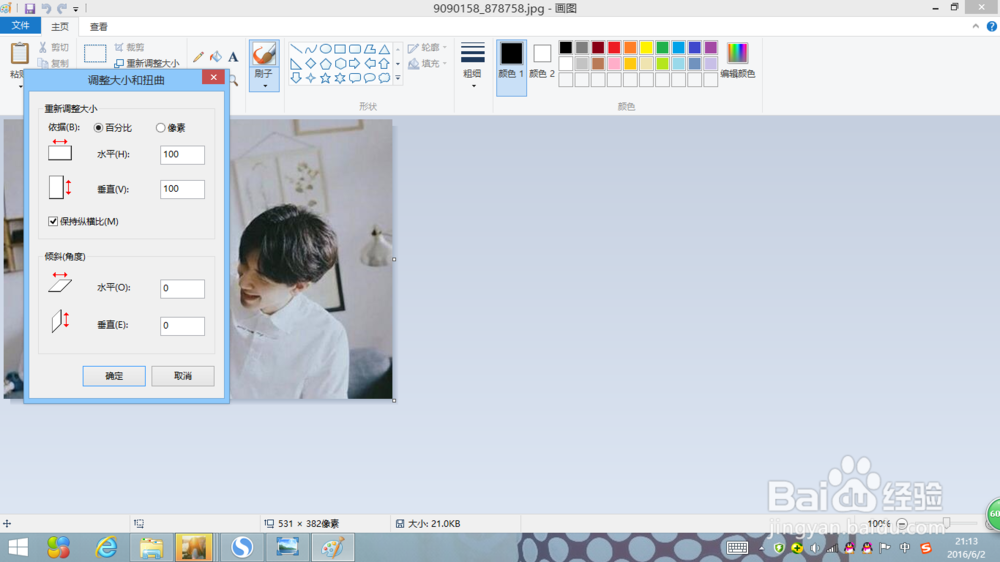Toggle Maintain aspect ratio (保持纵横比) checkbox
The image size is (1000, 562).
coord(53,221)
